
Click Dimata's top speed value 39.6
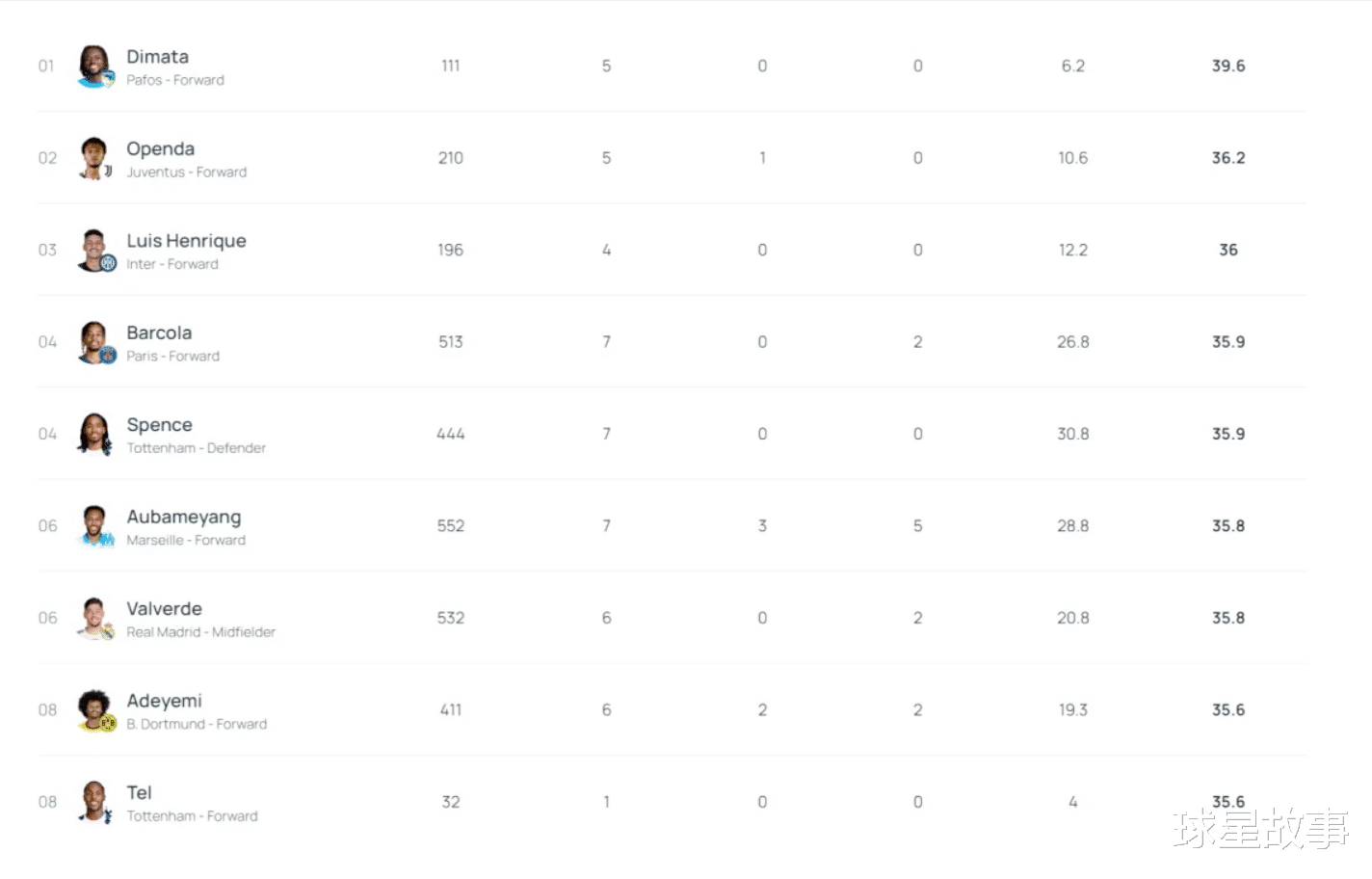[1227, 66]
